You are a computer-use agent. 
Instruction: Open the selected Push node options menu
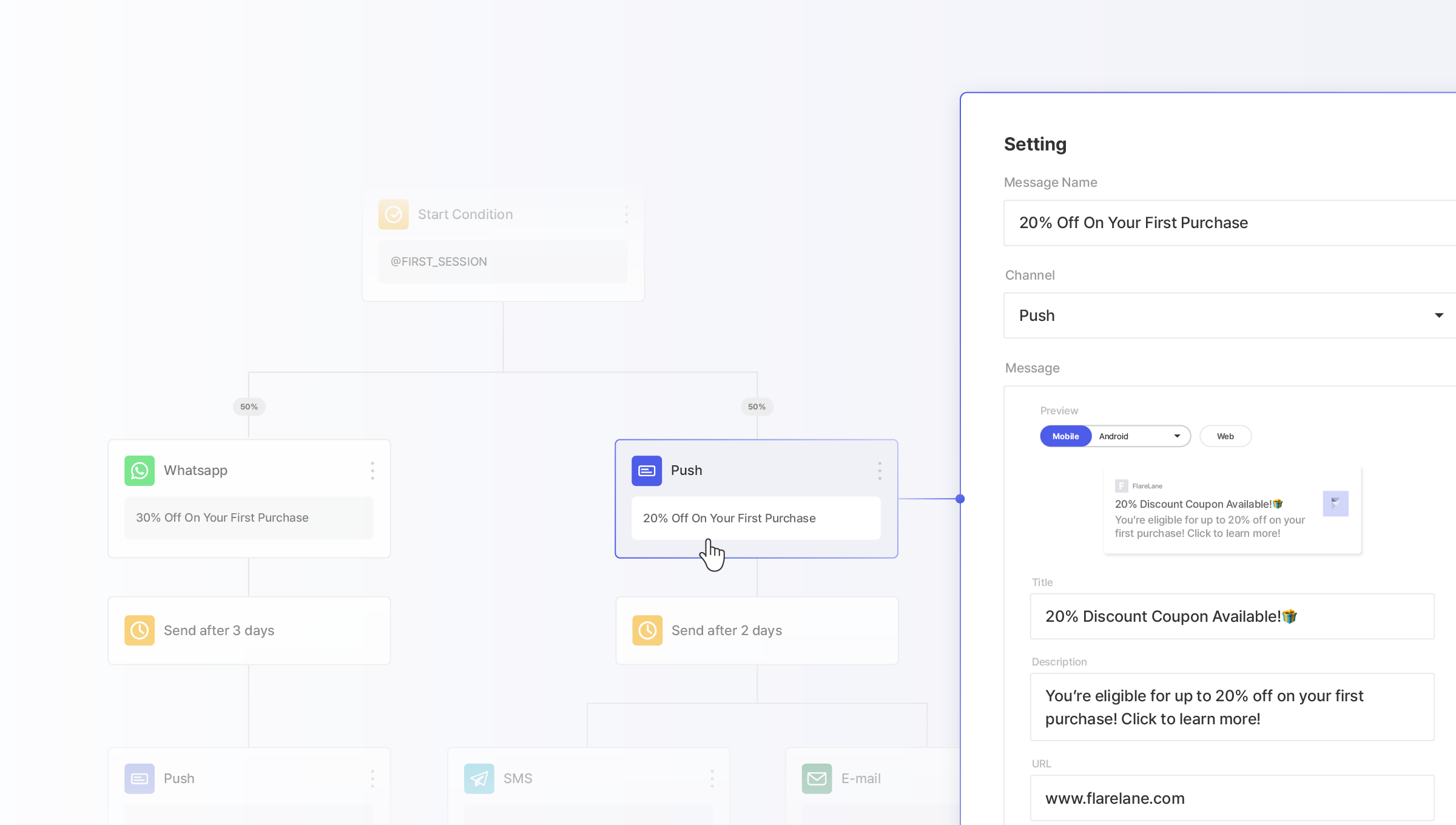click(880, 470)
